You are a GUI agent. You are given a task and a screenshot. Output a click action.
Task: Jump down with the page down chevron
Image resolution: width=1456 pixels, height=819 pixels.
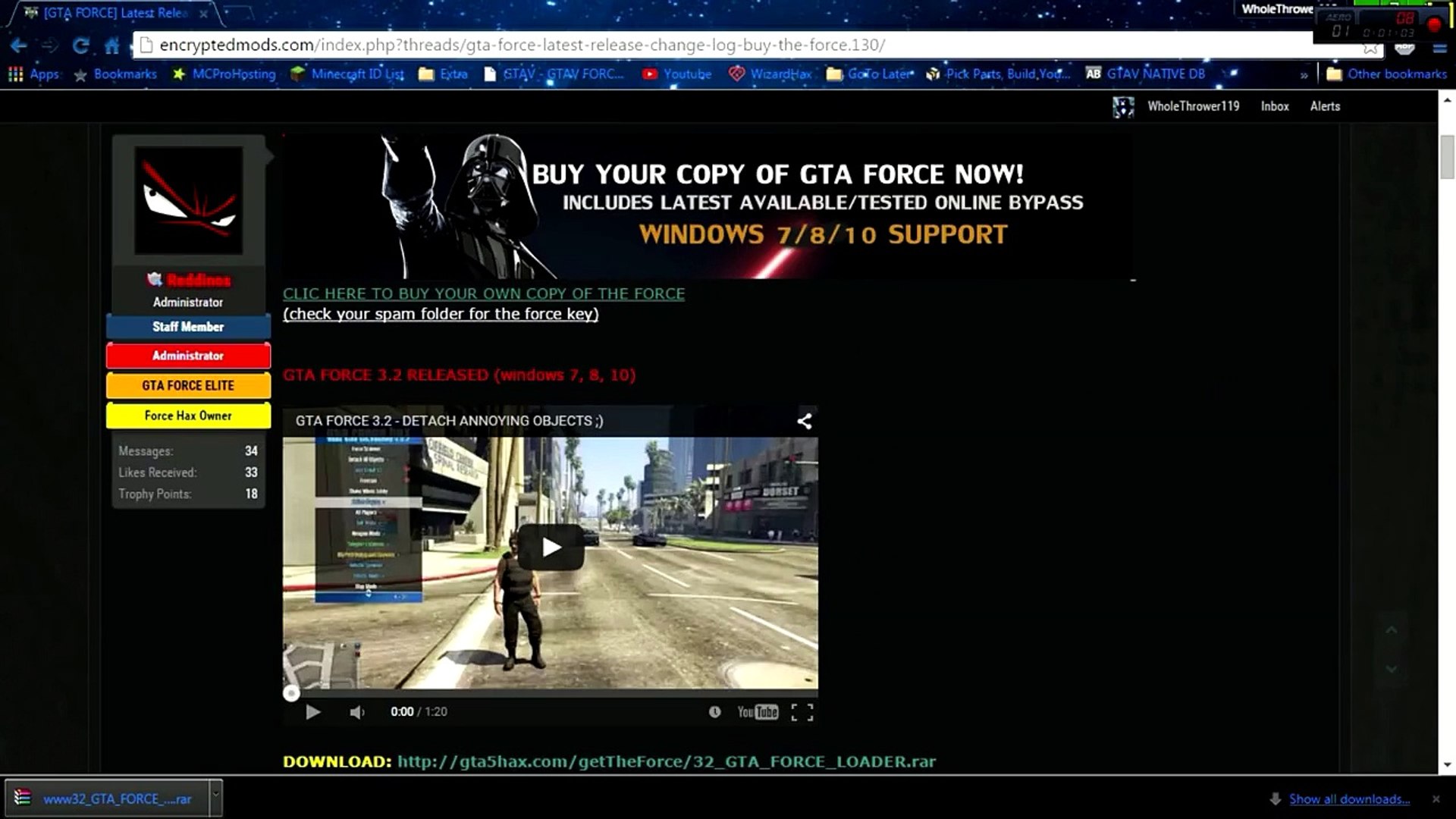(x=1392, y=669)
